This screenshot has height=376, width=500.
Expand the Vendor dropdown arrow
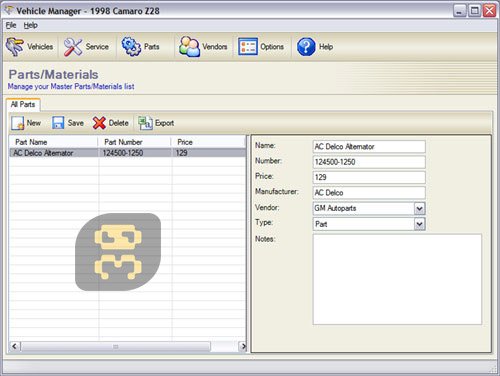[x=420, y=209]
